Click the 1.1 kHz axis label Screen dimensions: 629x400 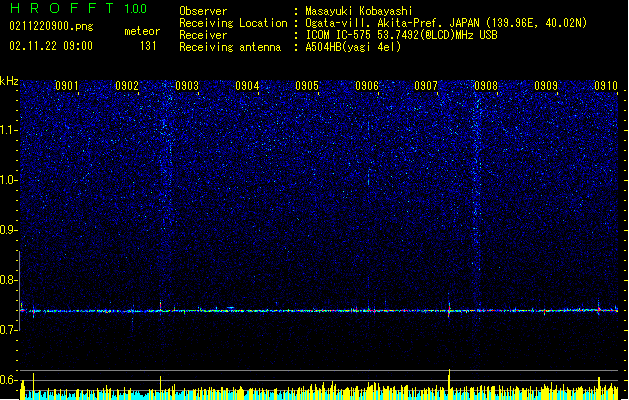click(9, 130)
